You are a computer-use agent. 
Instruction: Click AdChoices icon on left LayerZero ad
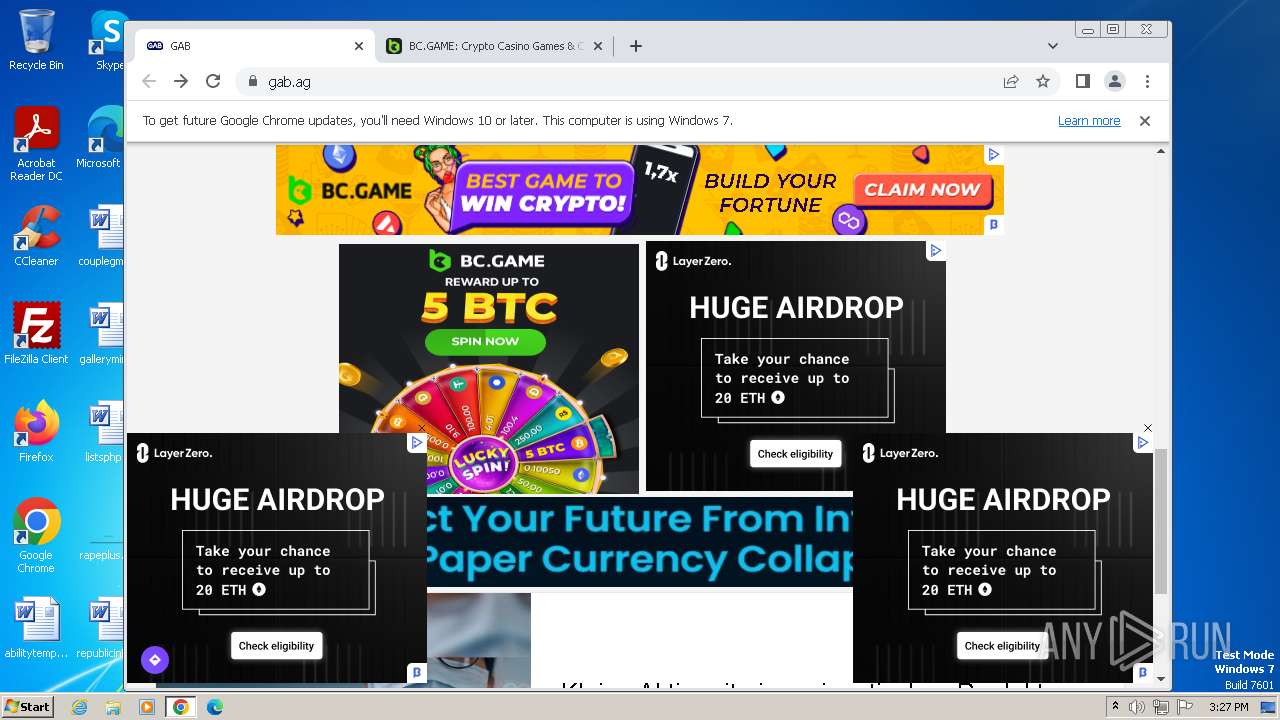pos(417,443)
